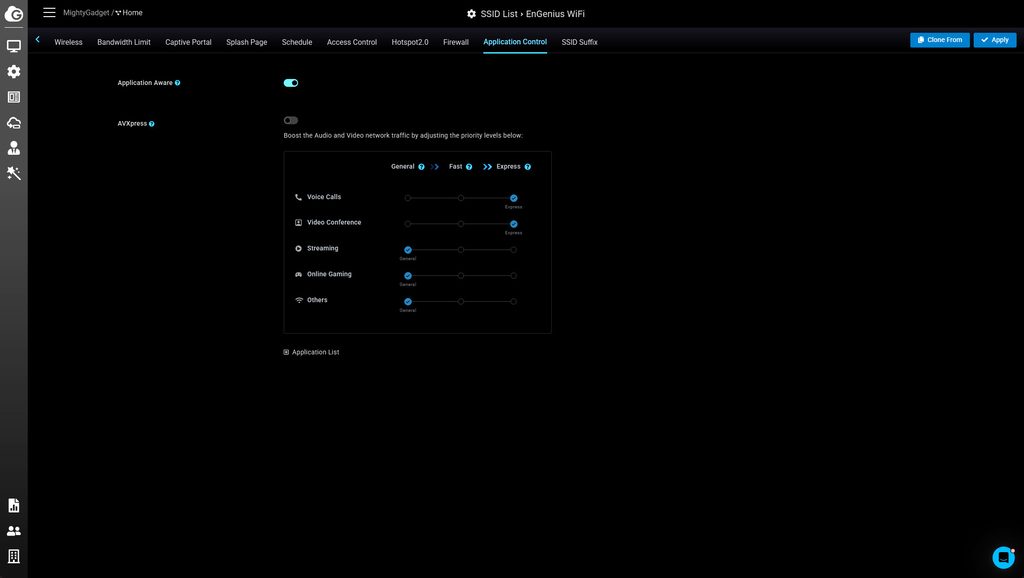1024x578 pixels.
Task: Set Others slider to Express
Action: 513,302
